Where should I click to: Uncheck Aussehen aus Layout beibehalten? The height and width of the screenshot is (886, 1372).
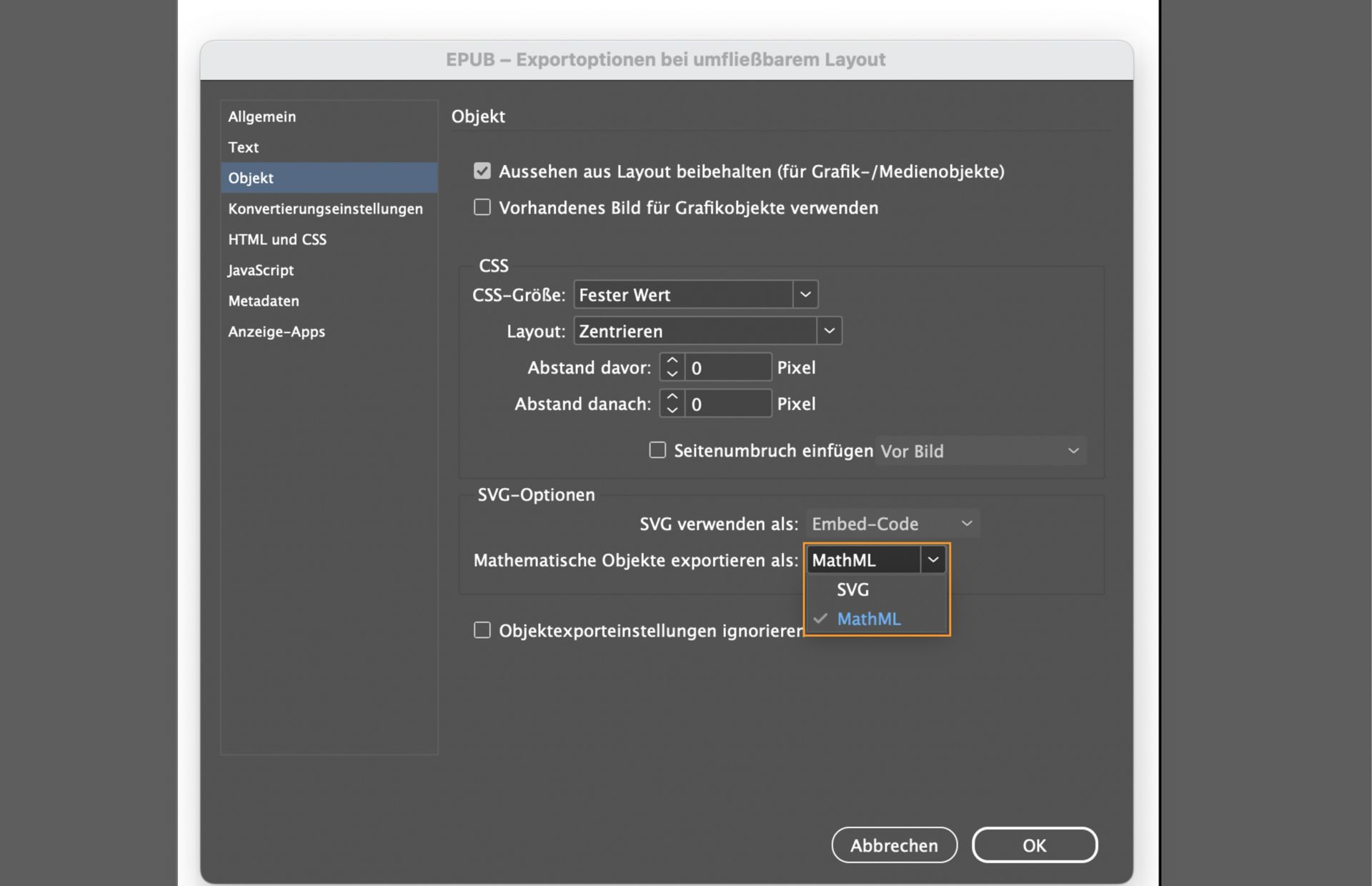482,171
